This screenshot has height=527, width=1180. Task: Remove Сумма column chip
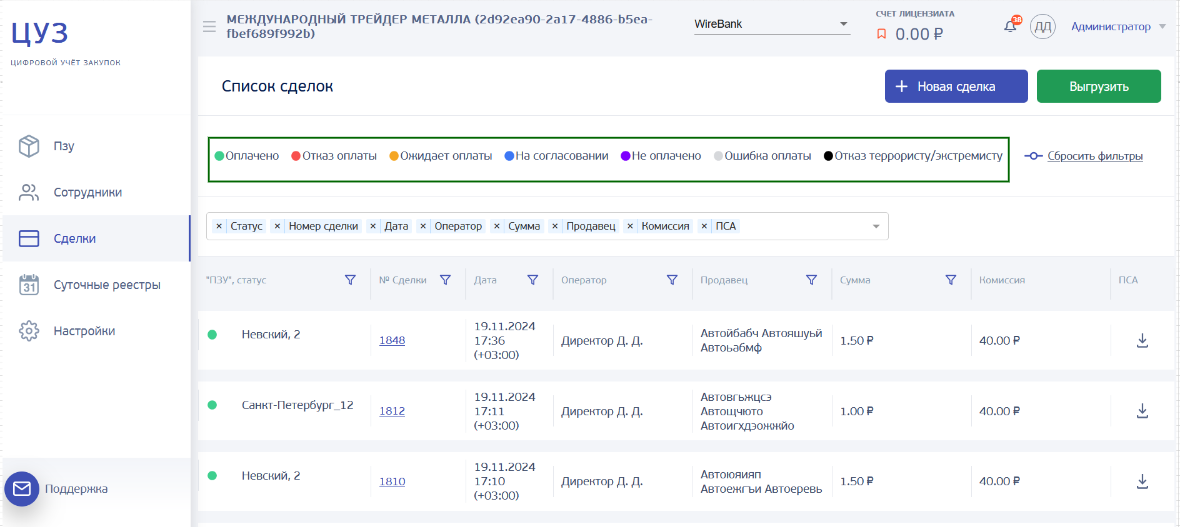[497, 226]
